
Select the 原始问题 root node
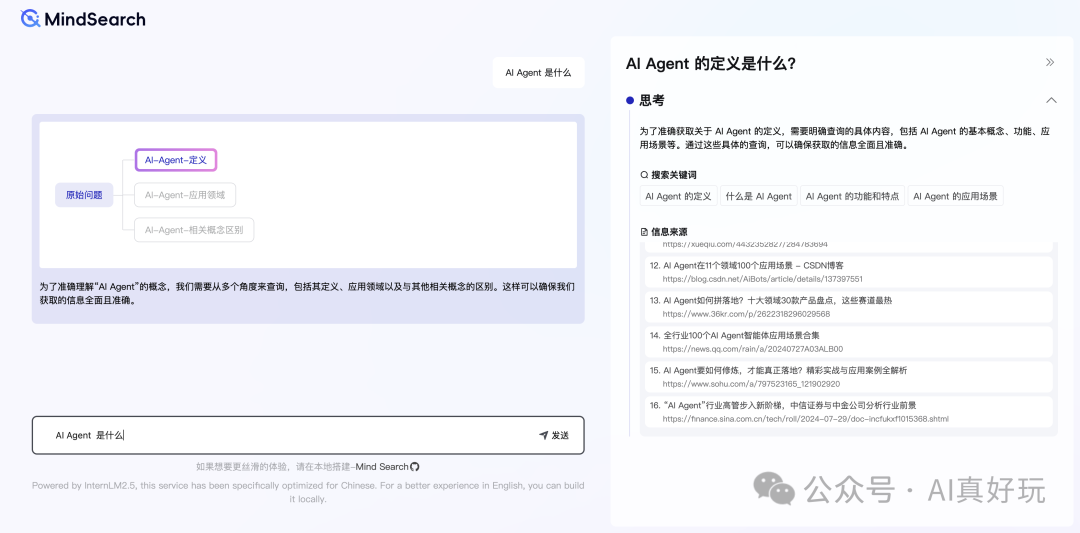84,195
